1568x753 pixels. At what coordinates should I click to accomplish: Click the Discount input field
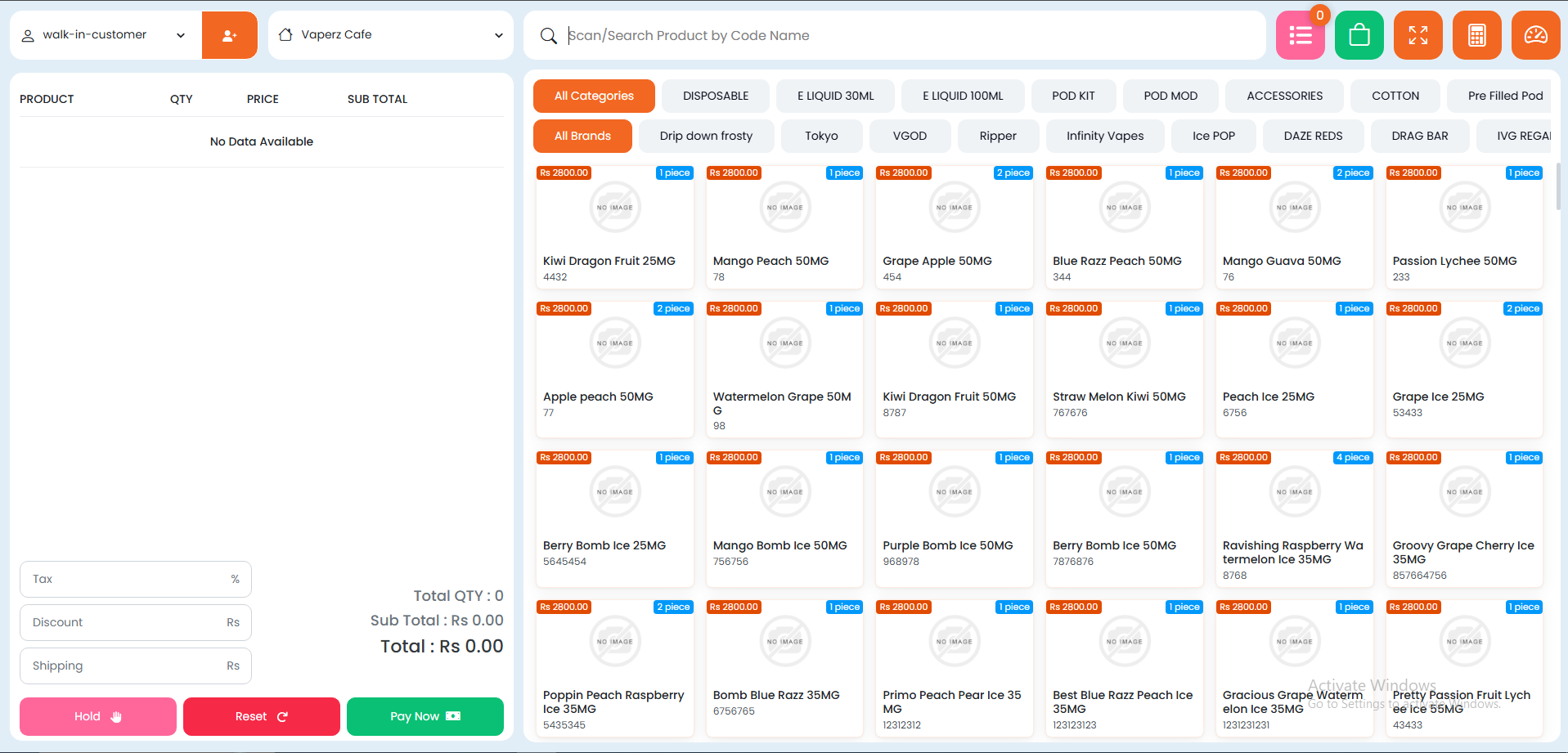pyautogui.click(x=136, y=622)
